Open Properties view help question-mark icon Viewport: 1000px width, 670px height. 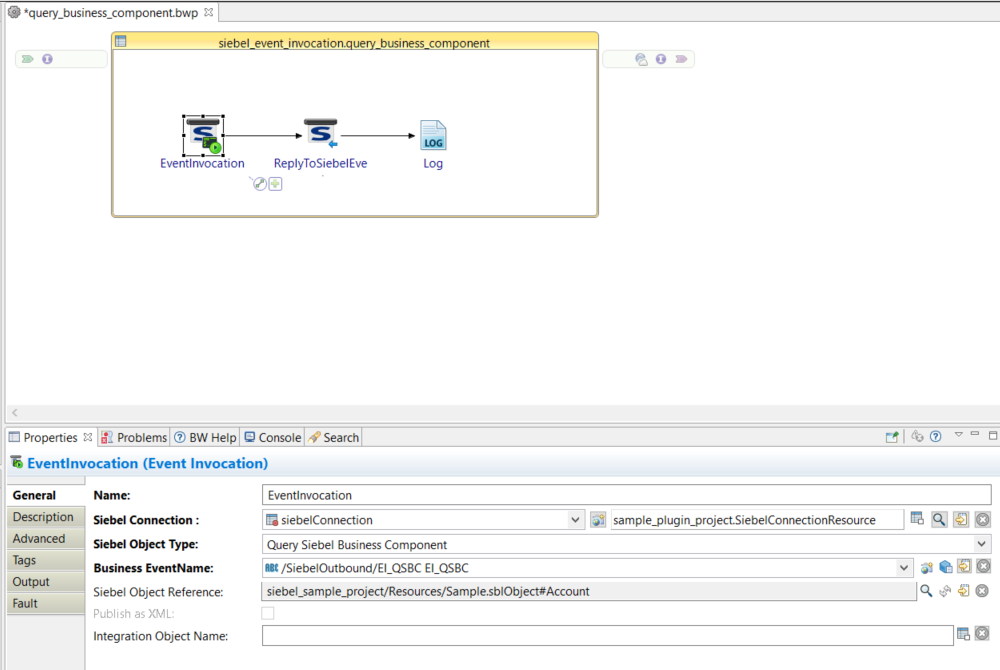[x=936, y=437]
